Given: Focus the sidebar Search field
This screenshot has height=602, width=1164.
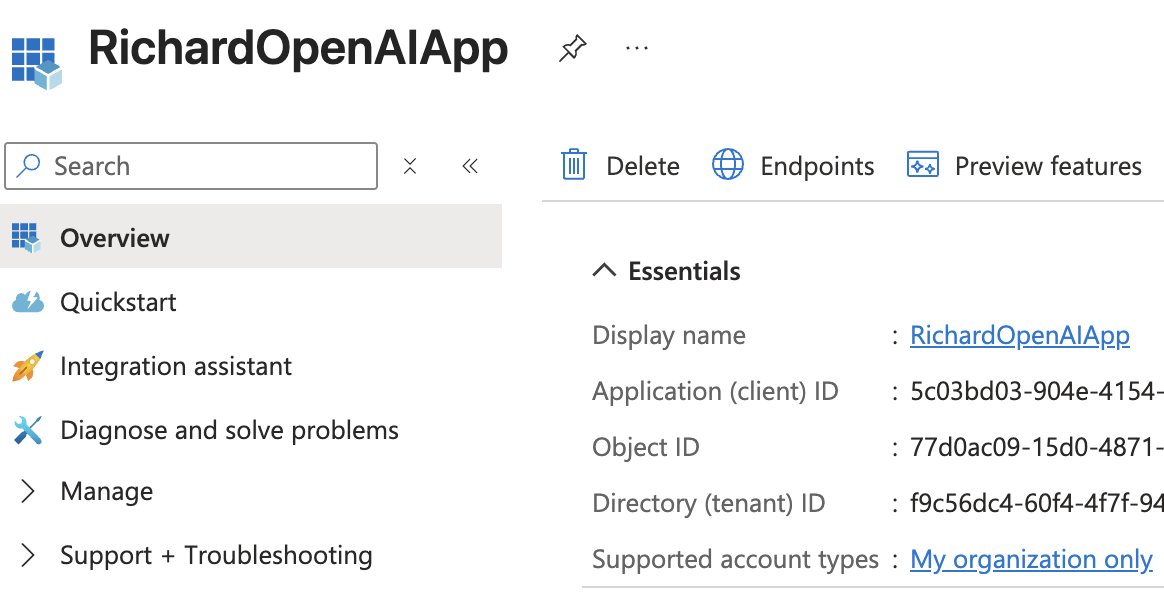Looking at the screenshot, I should tap(200, 166).
